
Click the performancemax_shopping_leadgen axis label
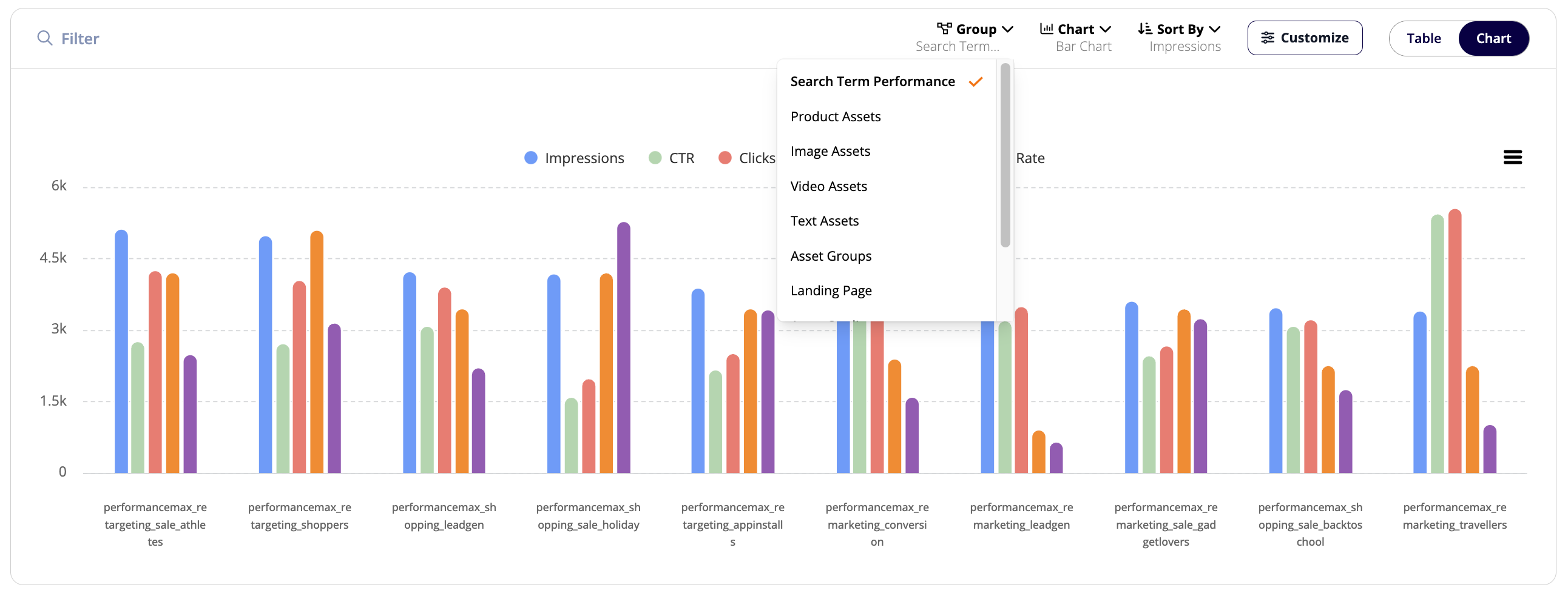tap(444, 516)
